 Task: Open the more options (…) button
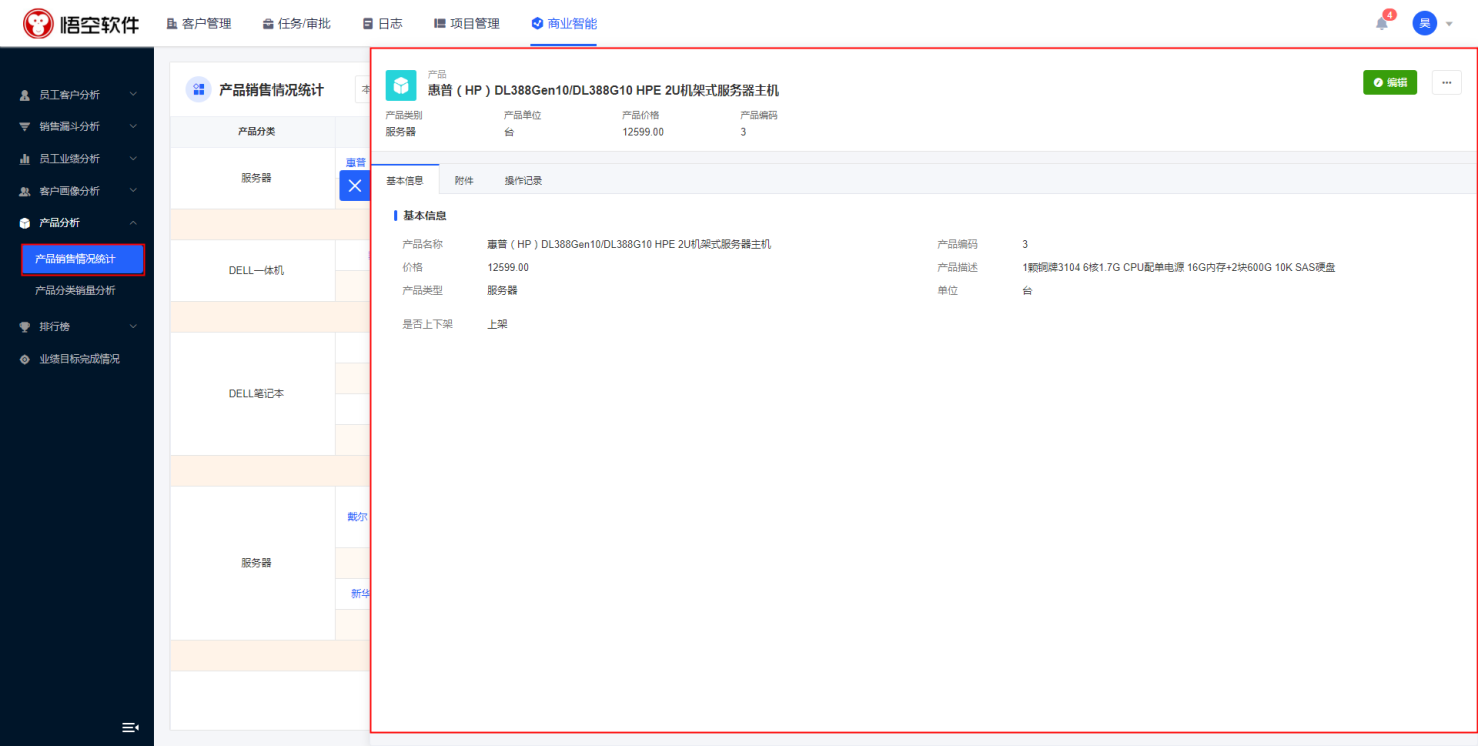tap(1447, 83)
